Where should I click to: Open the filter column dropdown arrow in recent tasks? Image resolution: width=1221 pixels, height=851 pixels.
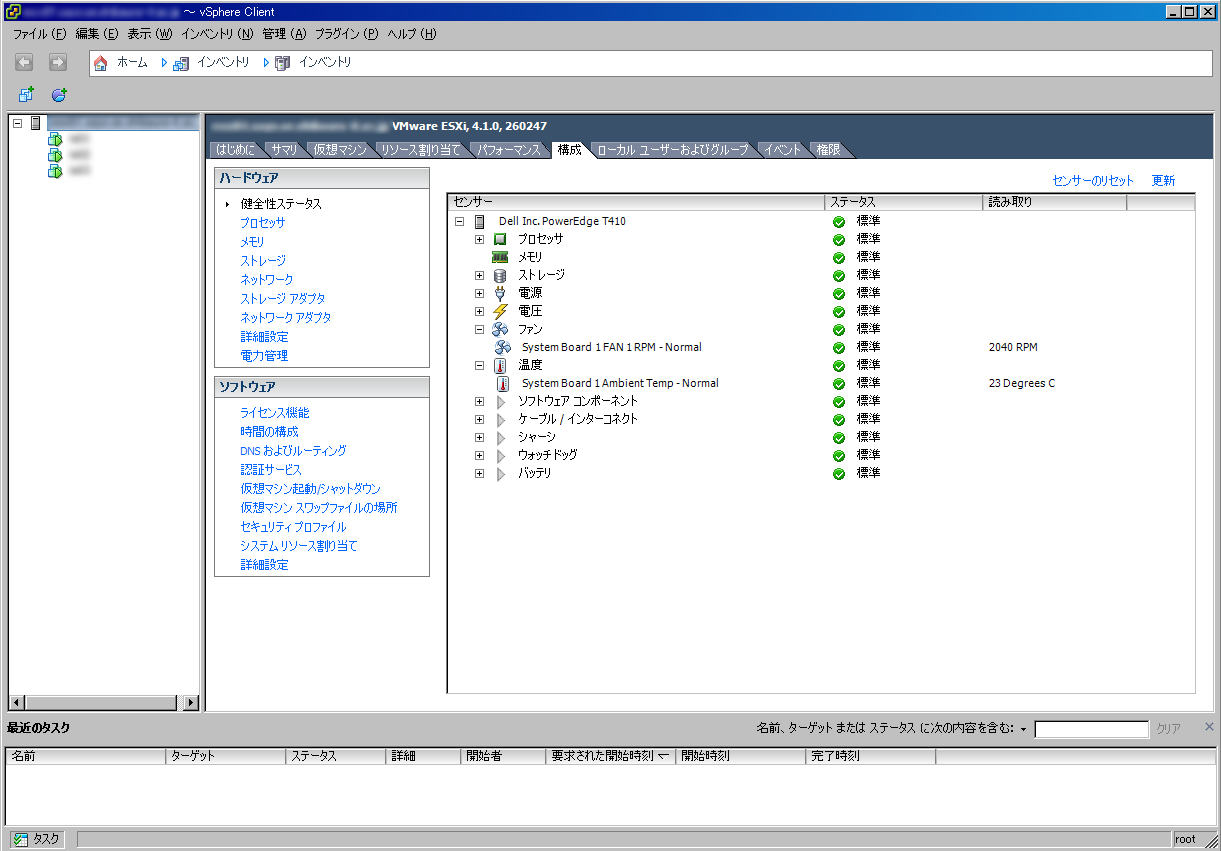pos(1024,729)
